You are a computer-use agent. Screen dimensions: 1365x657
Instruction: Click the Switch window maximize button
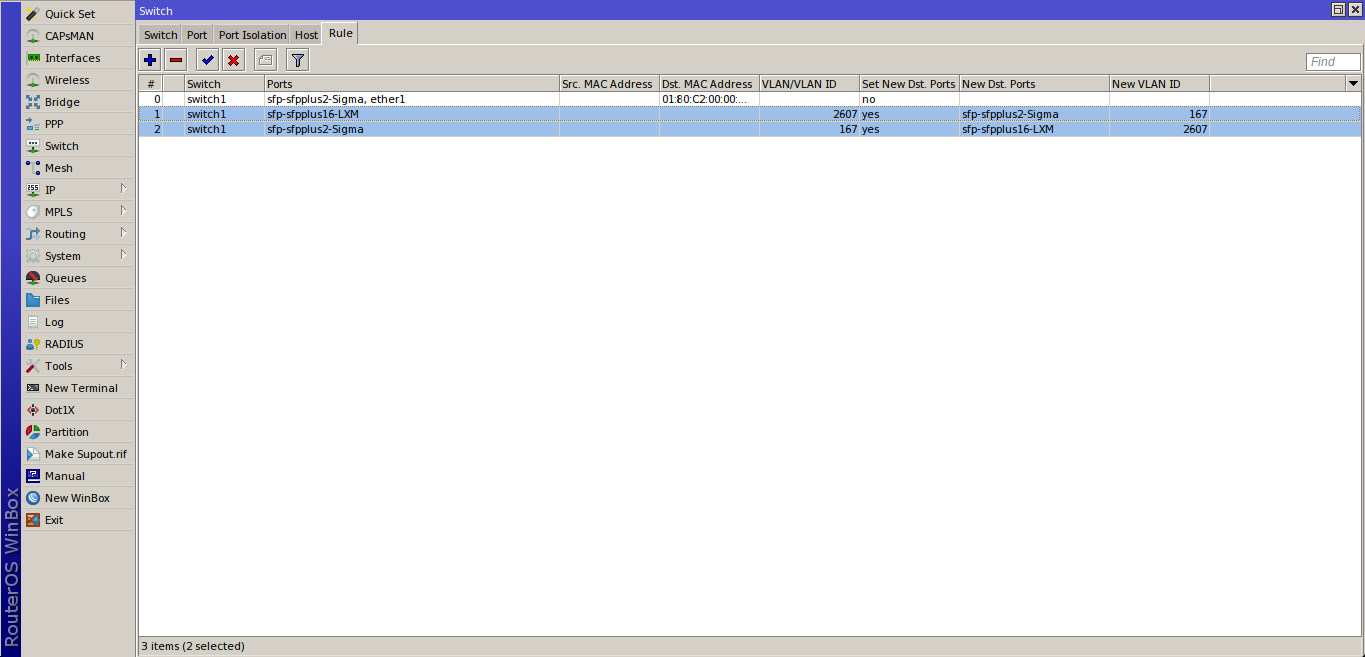(1338, 10)
